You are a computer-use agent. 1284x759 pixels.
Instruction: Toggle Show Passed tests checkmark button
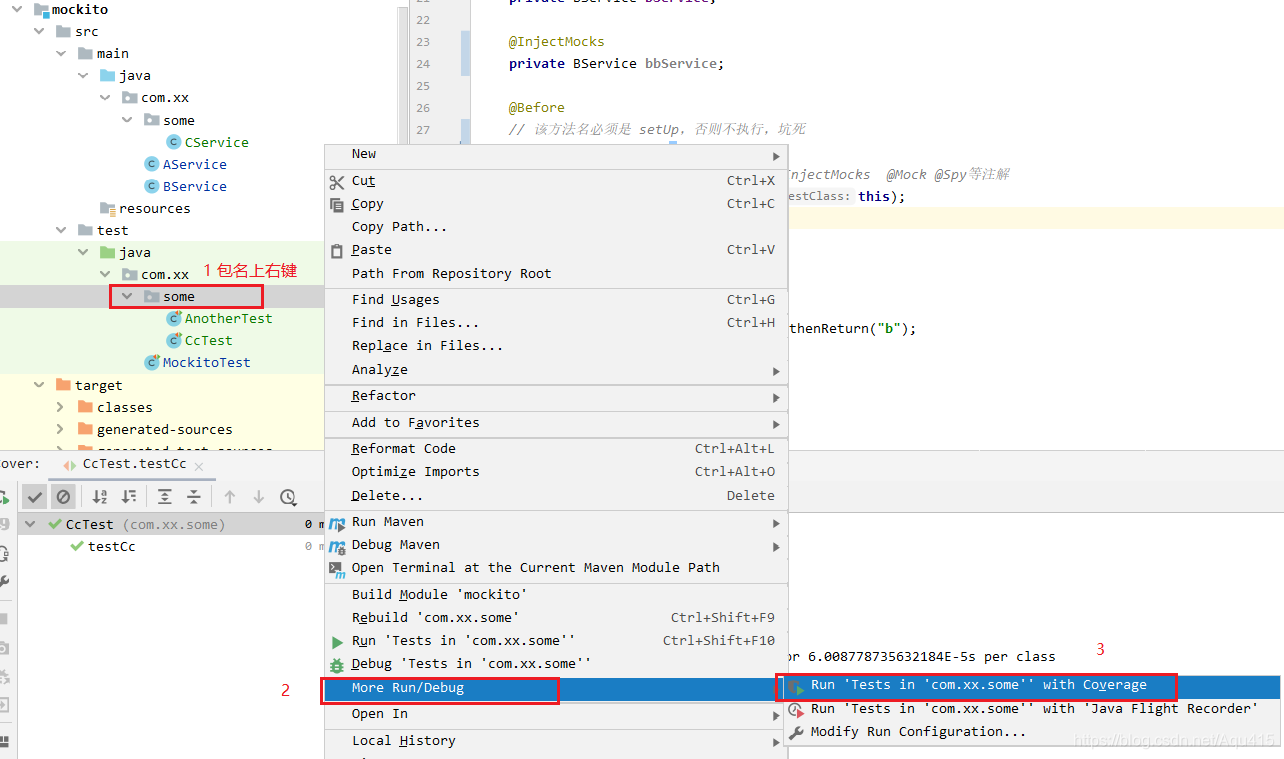coord(35,497)
